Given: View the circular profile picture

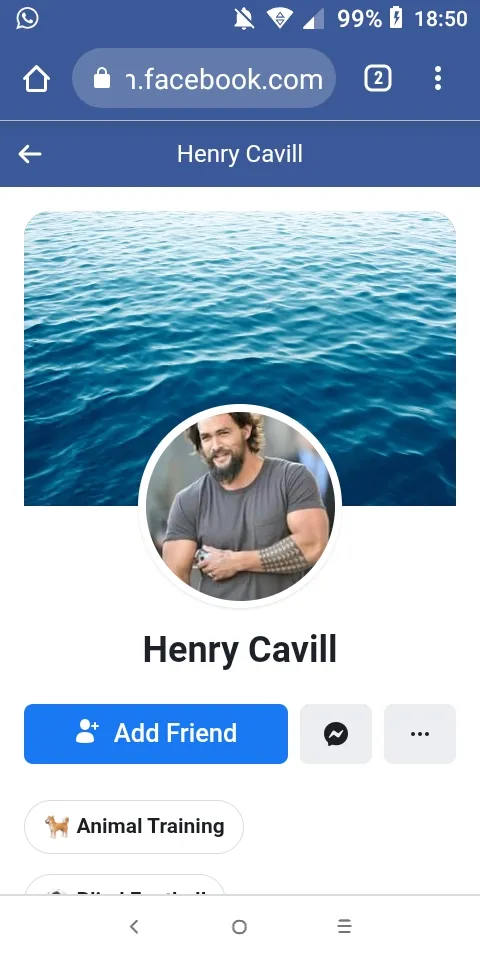Looking at the screenshot, I should click(240, 506).
